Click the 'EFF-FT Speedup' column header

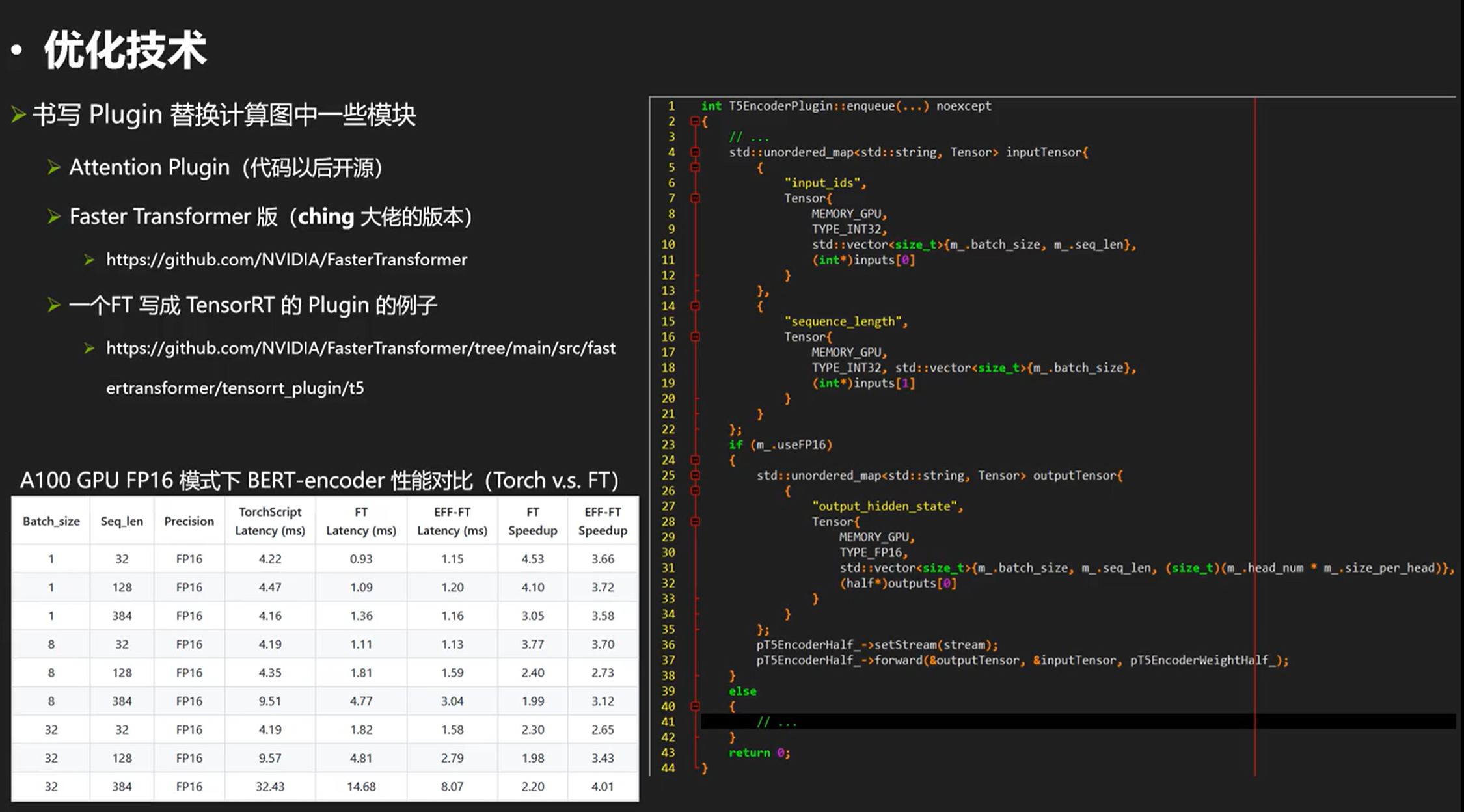(x=603, y=521)
